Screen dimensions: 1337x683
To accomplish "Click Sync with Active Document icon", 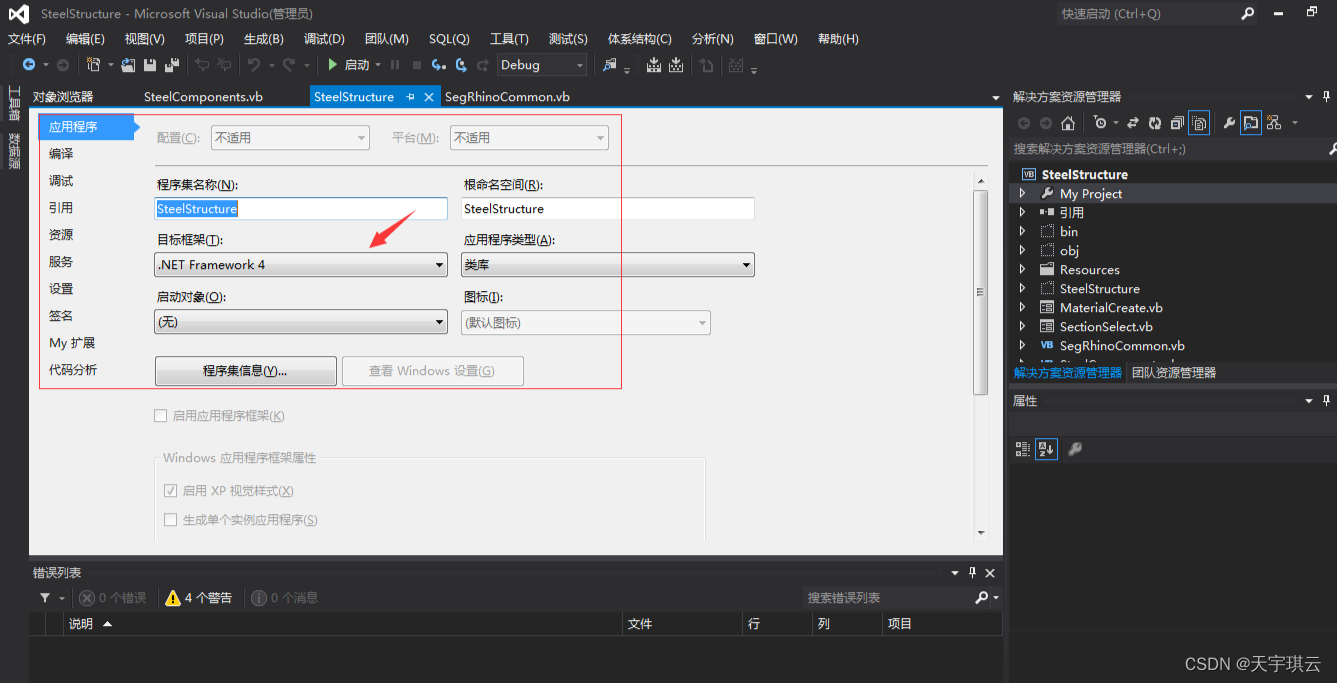I will (1133, 123).
